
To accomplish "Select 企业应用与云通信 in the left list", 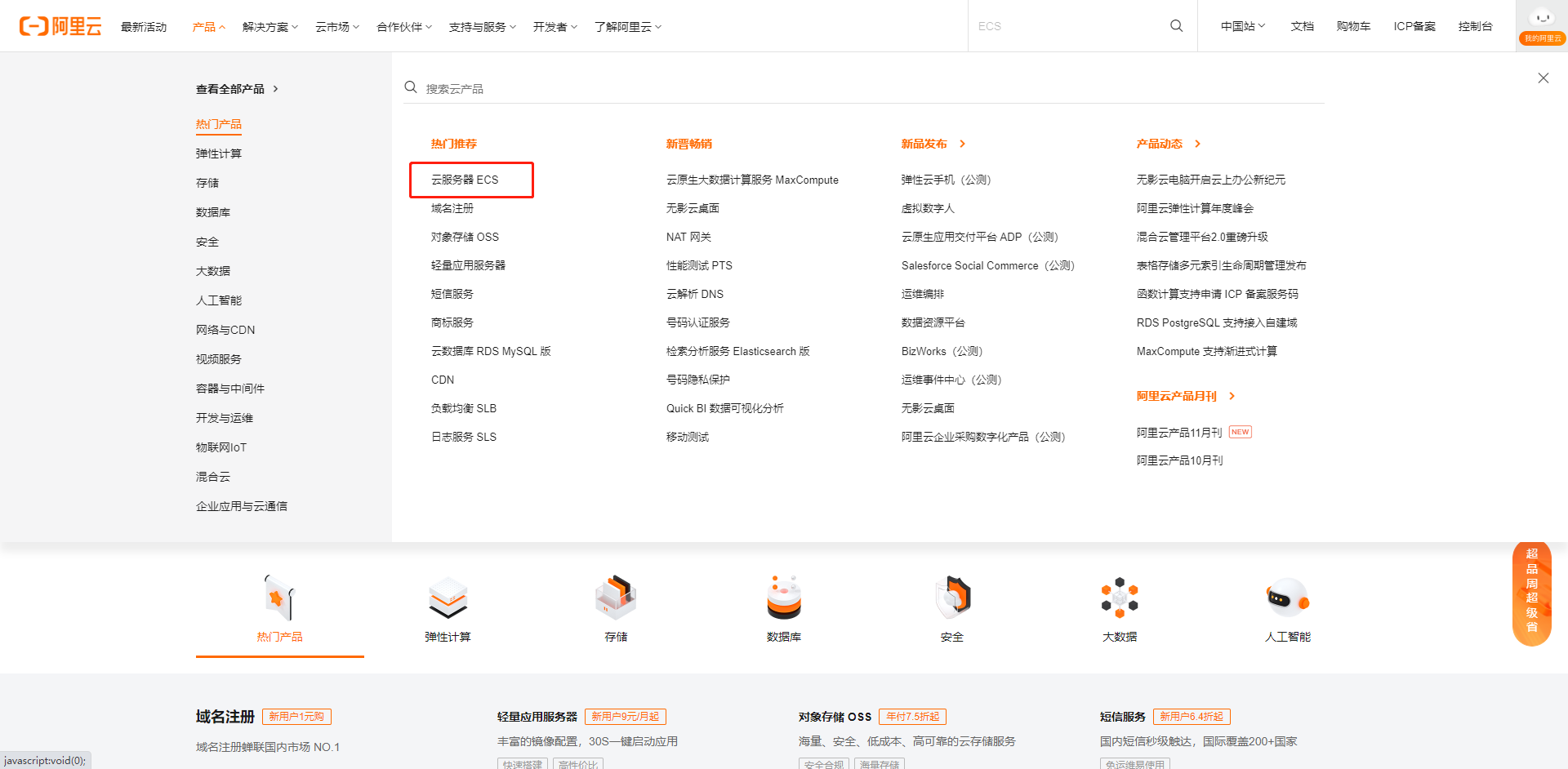I will tap(242, 506).
